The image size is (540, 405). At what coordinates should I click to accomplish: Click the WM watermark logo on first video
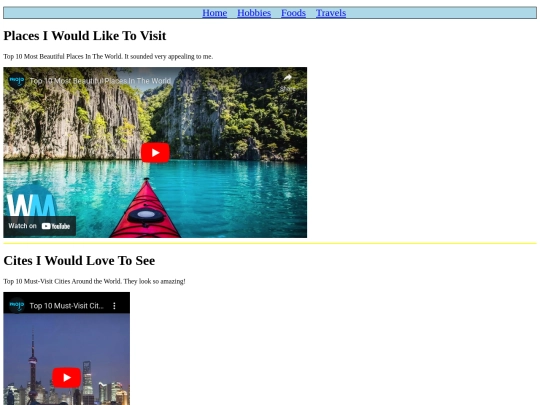click(x=32, y=205)
